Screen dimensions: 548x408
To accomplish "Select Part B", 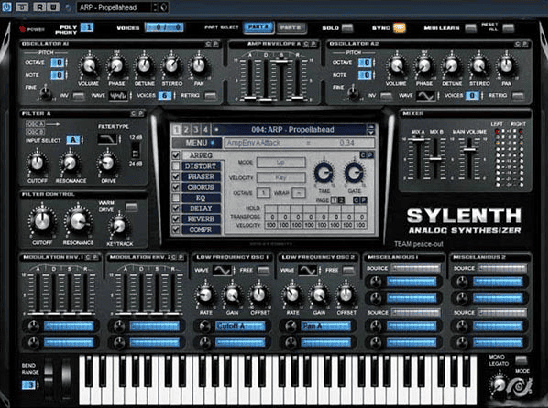I will [291, 28].
